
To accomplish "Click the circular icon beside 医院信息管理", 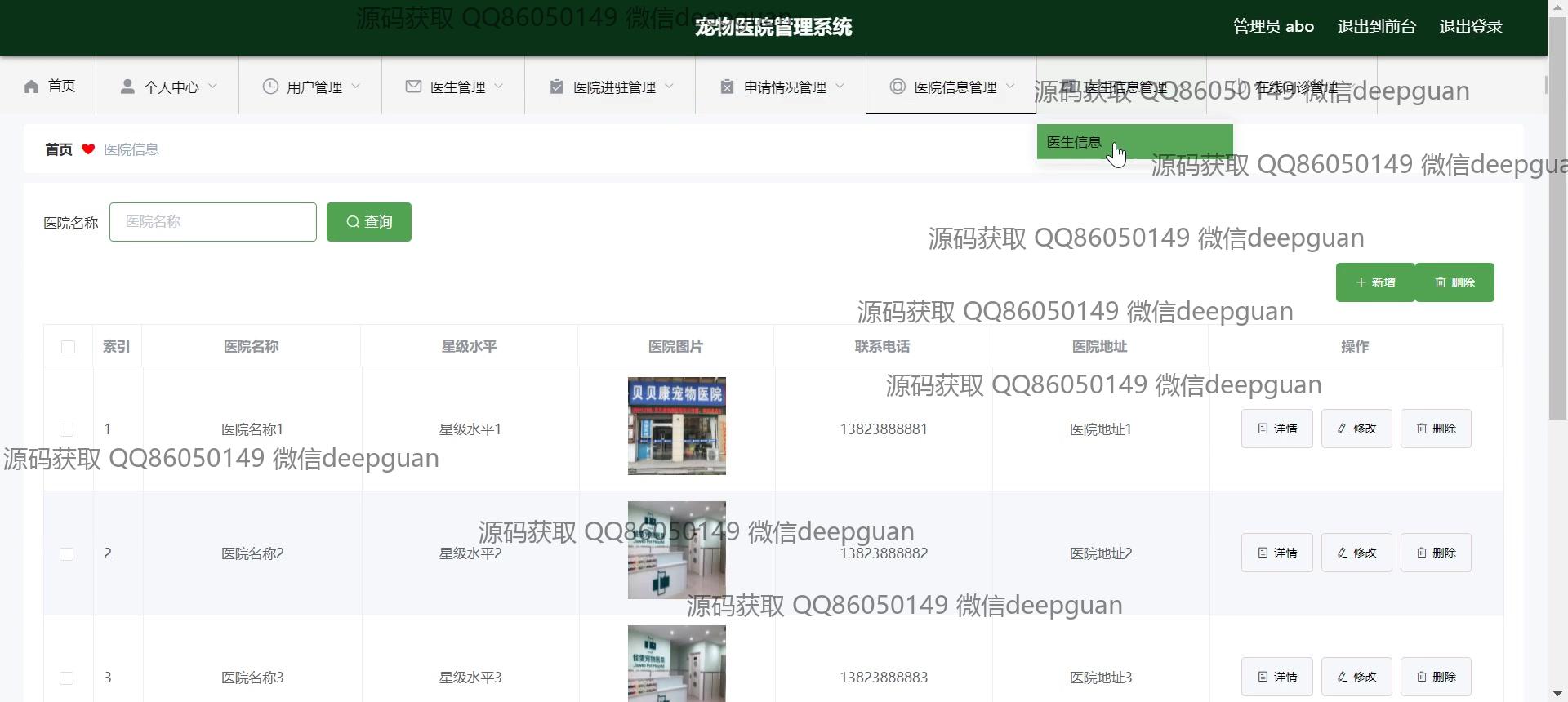I will click(898, 87).
